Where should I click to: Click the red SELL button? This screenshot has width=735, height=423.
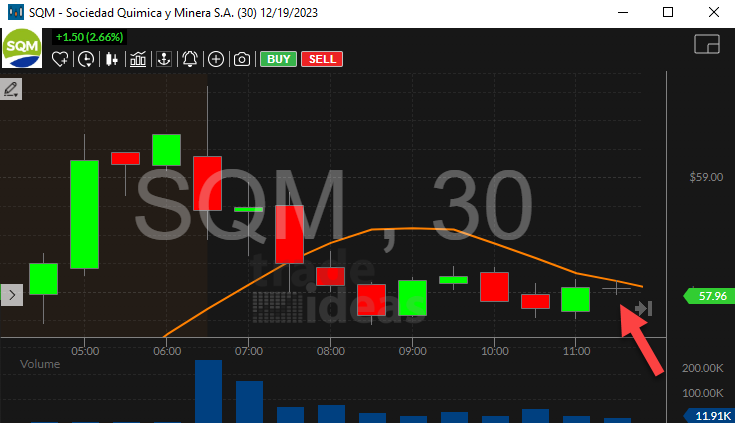click(x=322, y=59)
